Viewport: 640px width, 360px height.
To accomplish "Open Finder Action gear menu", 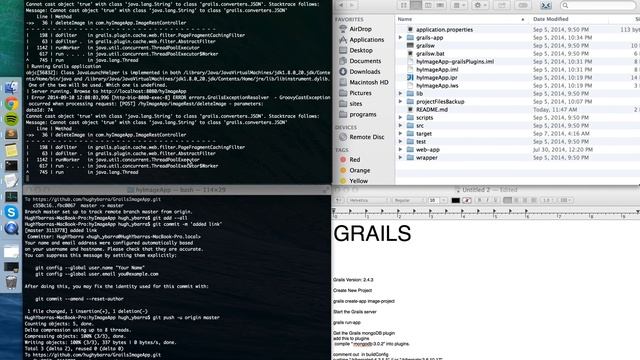I will pos(480,5).
